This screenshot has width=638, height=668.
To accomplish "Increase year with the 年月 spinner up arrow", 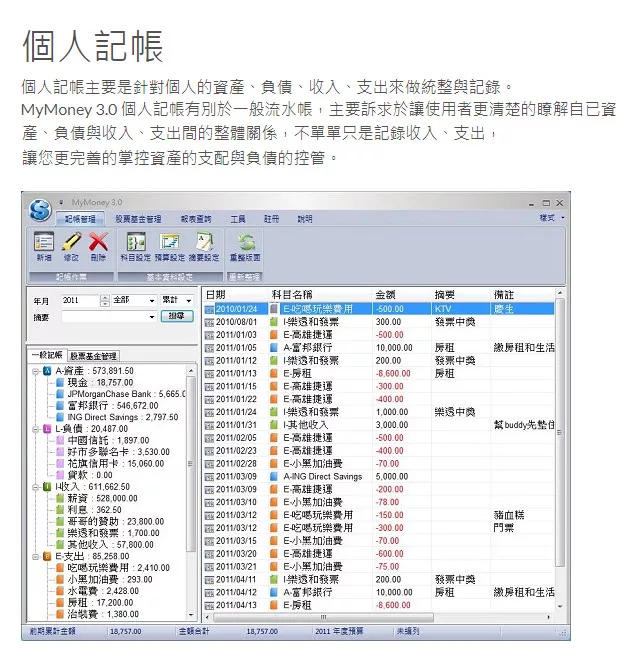I will click(x=105, y=297).
